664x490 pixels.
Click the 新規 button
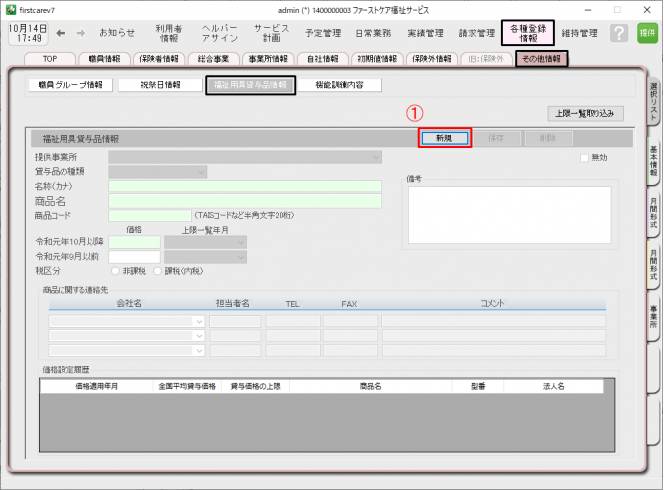pyautogui.click(x=444, y=139)
